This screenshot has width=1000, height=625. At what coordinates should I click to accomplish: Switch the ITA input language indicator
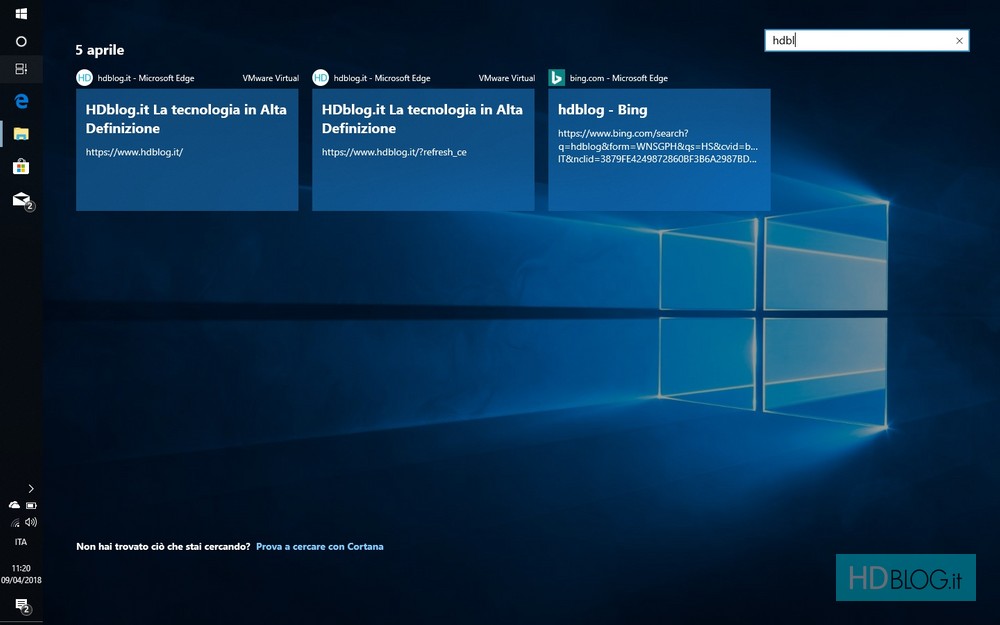[x=21, y=542]
